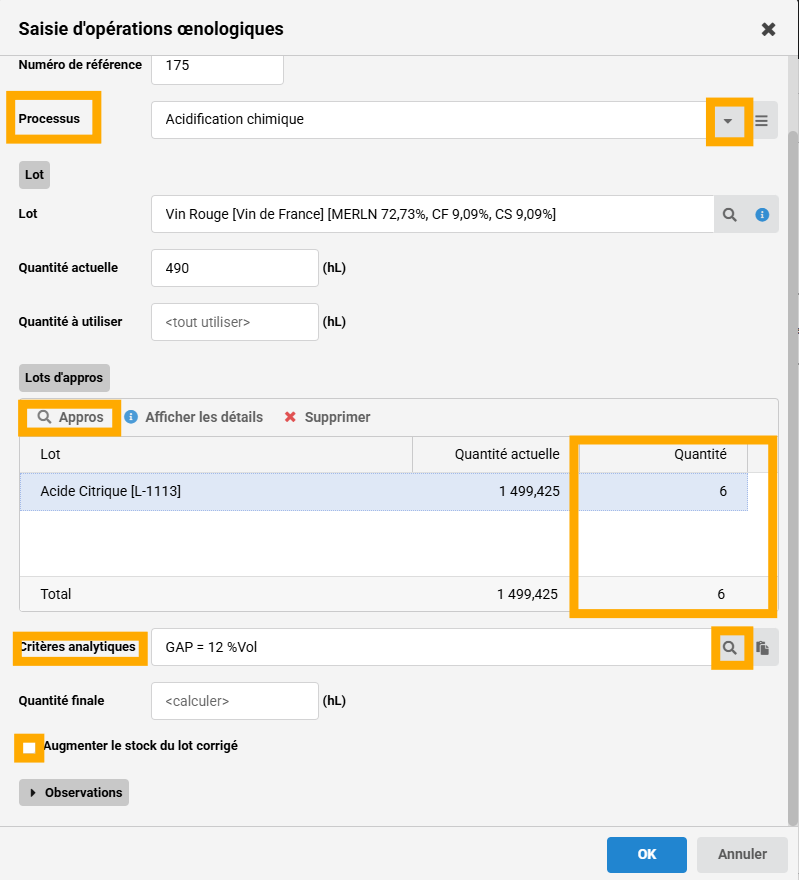Click the Annuler button
Image resolution: width=799 pixels, height=880 pixels.
[742, 854]
